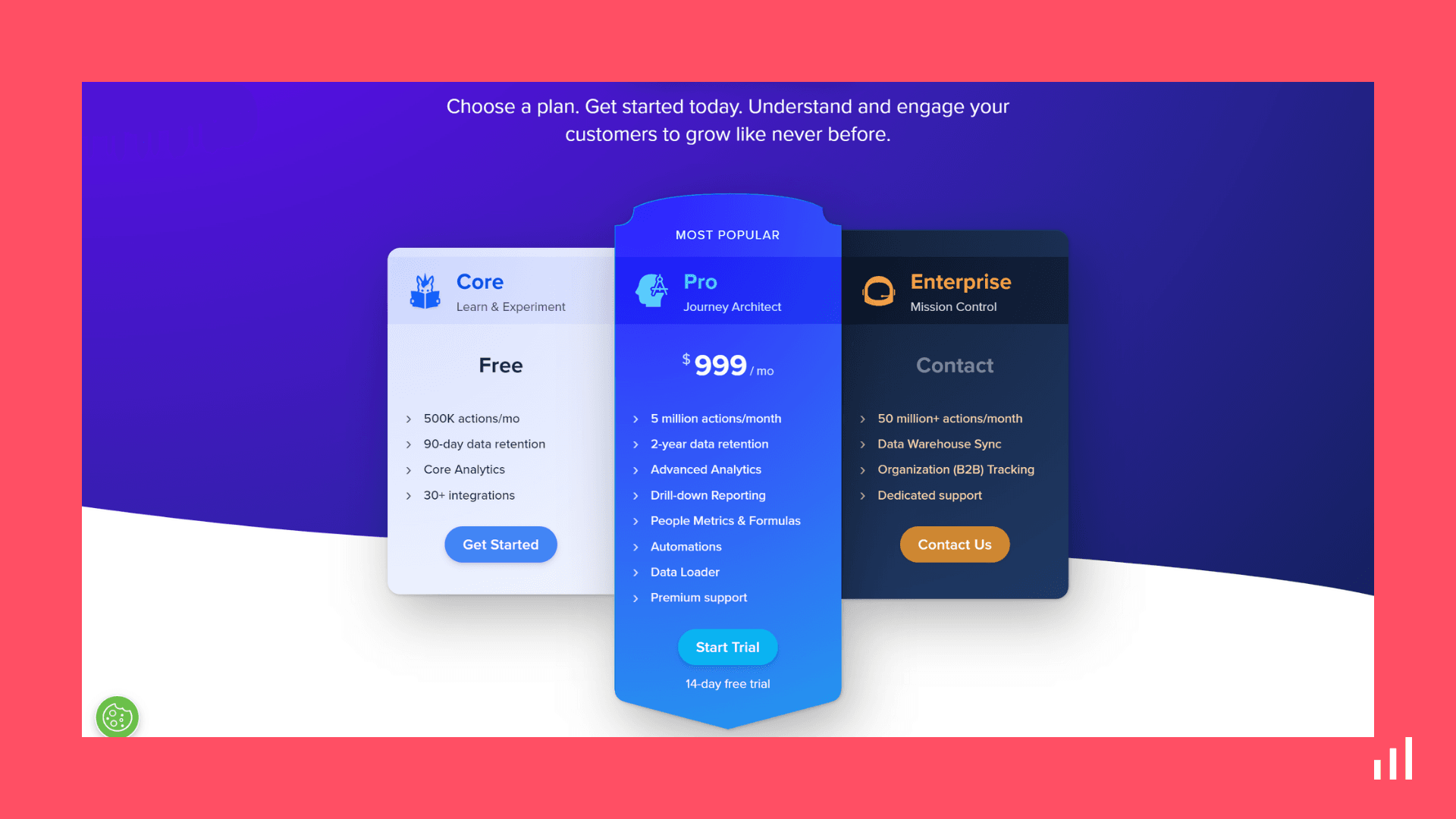This screenshot has width=1456, height=819.
Task: Expand the Pro plan features list
Action: (637, 418)
